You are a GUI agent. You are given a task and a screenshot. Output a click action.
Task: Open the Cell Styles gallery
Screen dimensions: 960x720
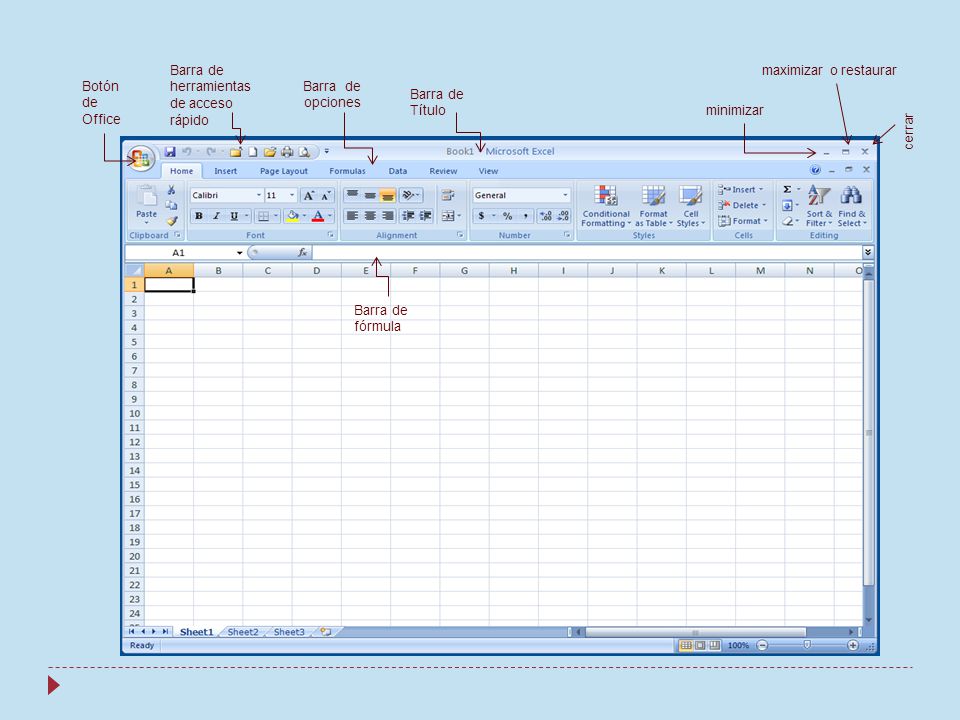point(691,206)
